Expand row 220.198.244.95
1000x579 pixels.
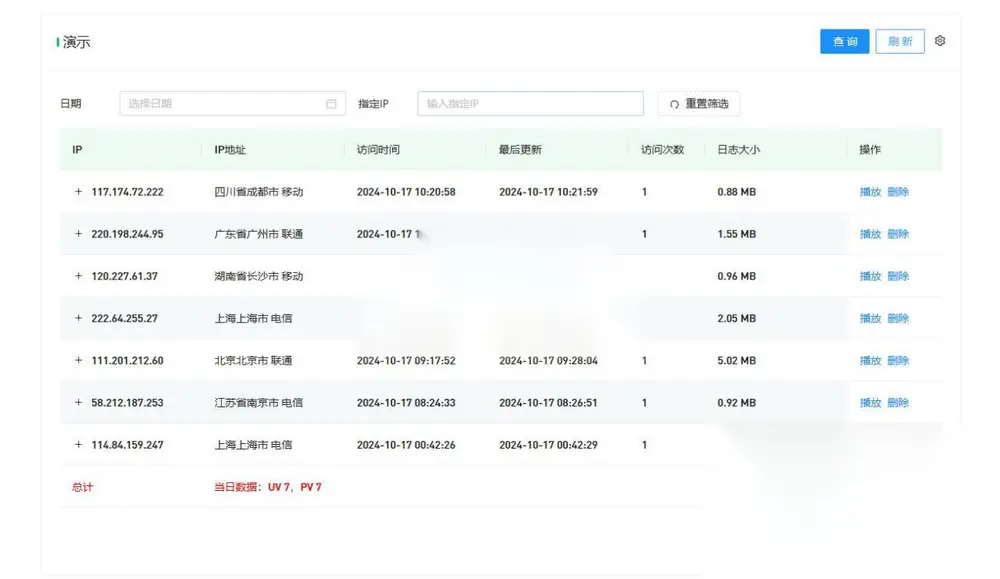pyautogui.click(x=78, y=233)
